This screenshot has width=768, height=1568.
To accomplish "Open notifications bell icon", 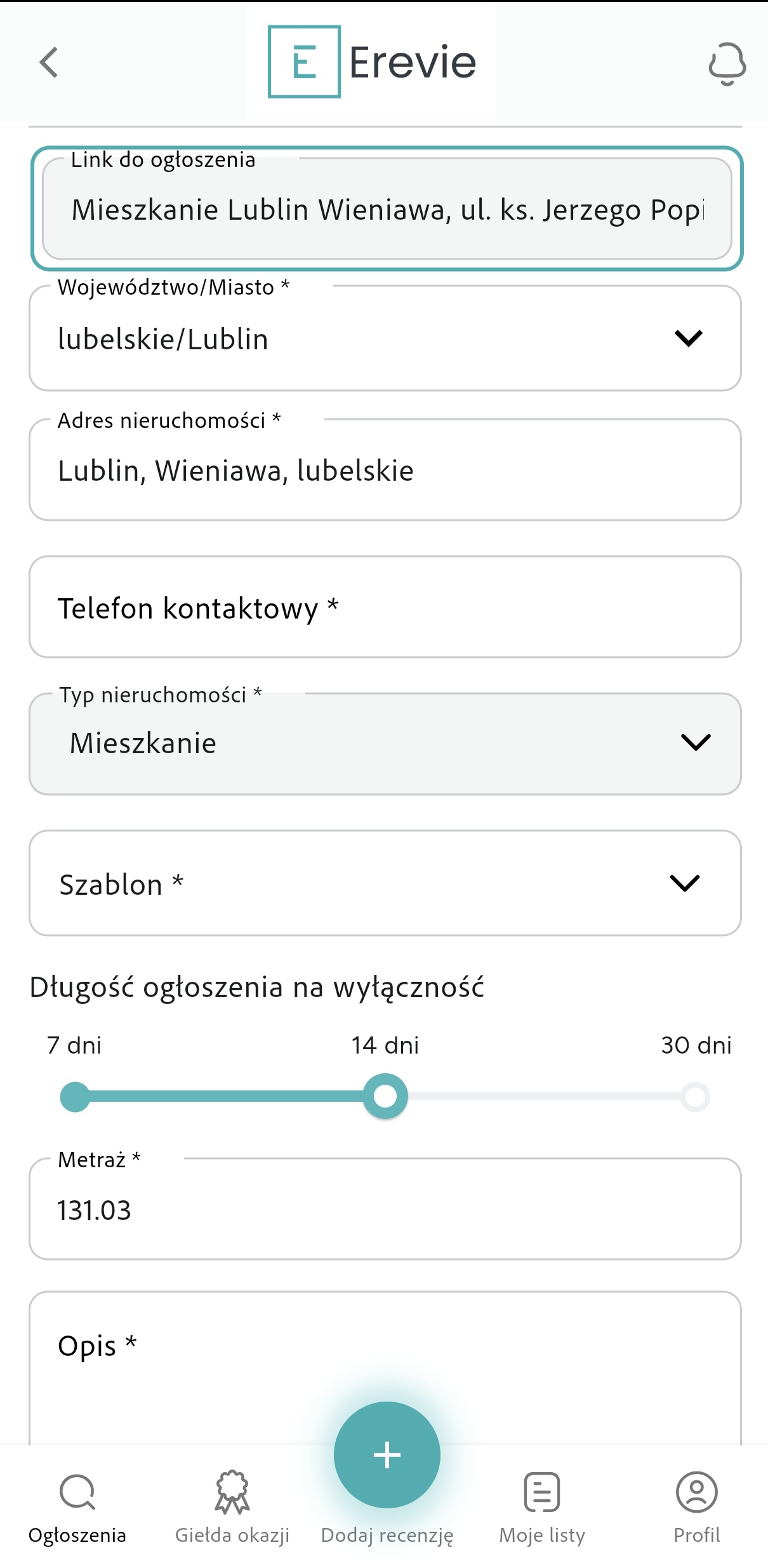I will click(727, 64).
